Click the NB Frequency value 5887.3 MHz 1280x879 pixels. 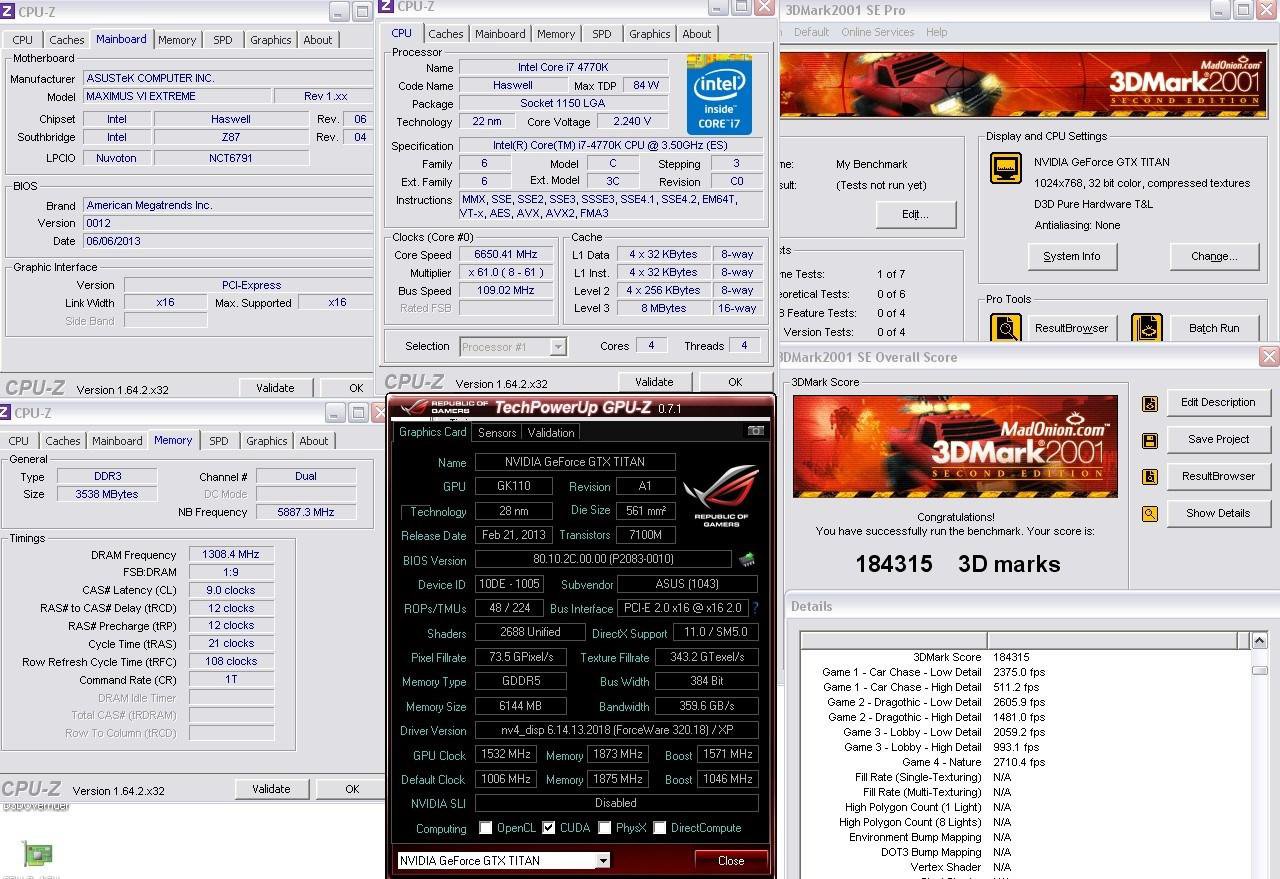pyautogui.click(x=306, y=512)
